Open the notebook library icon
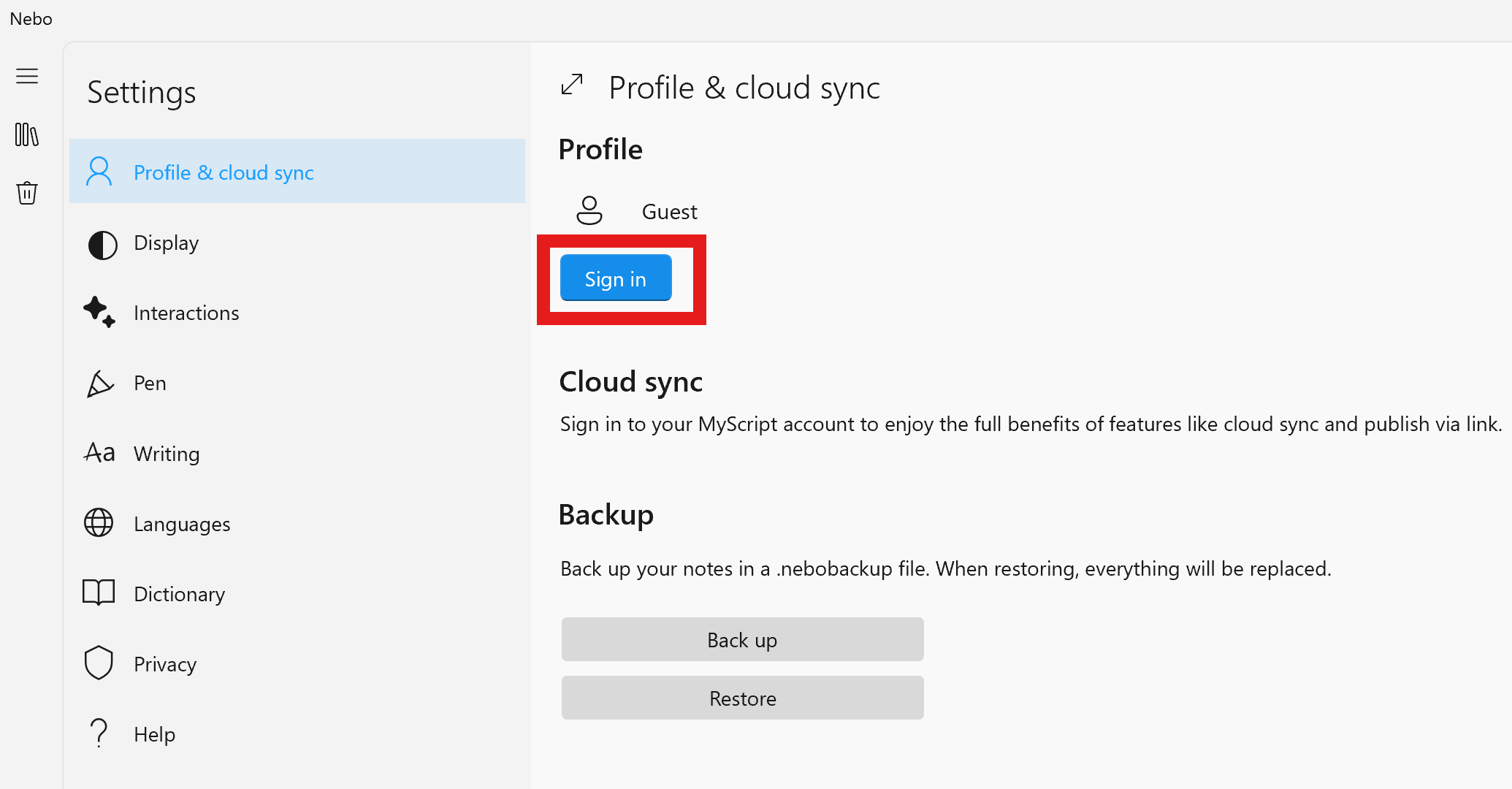This screenshot has width=1512, height=789. (27, 134)
